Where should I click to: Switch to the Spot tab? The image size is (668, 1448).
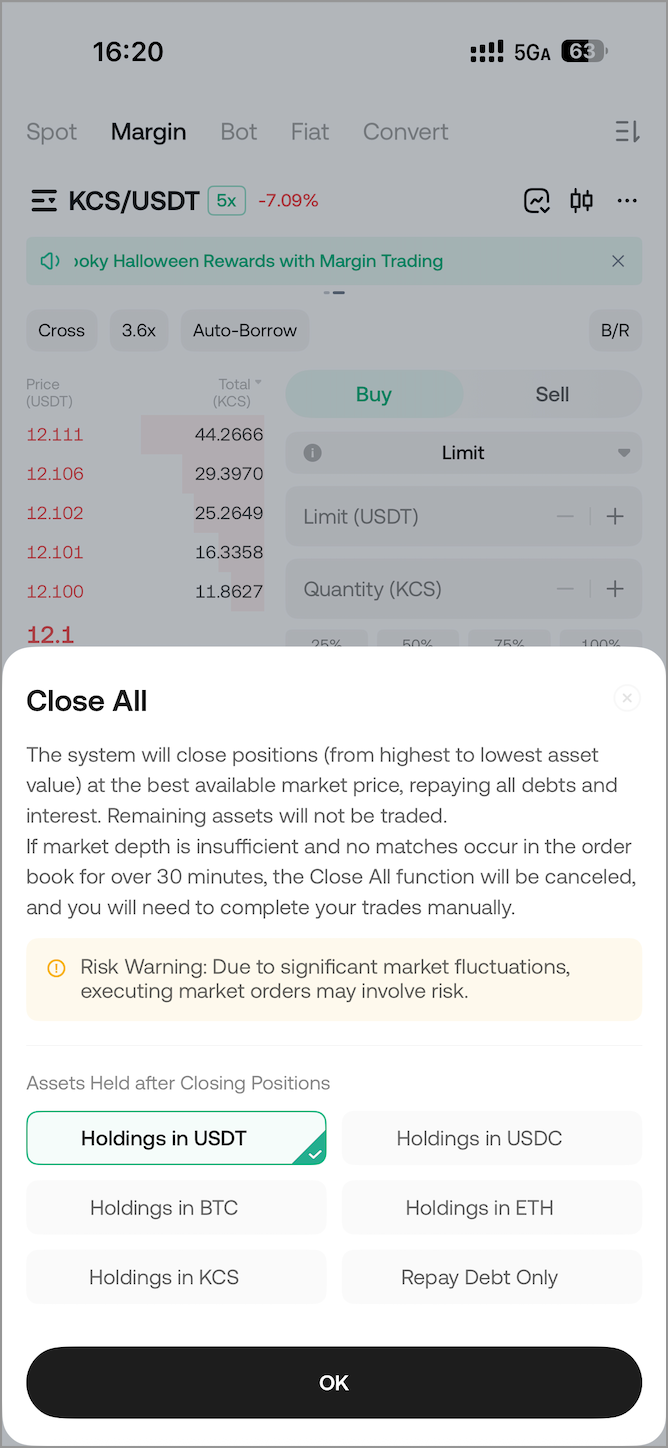click(52, 132)
